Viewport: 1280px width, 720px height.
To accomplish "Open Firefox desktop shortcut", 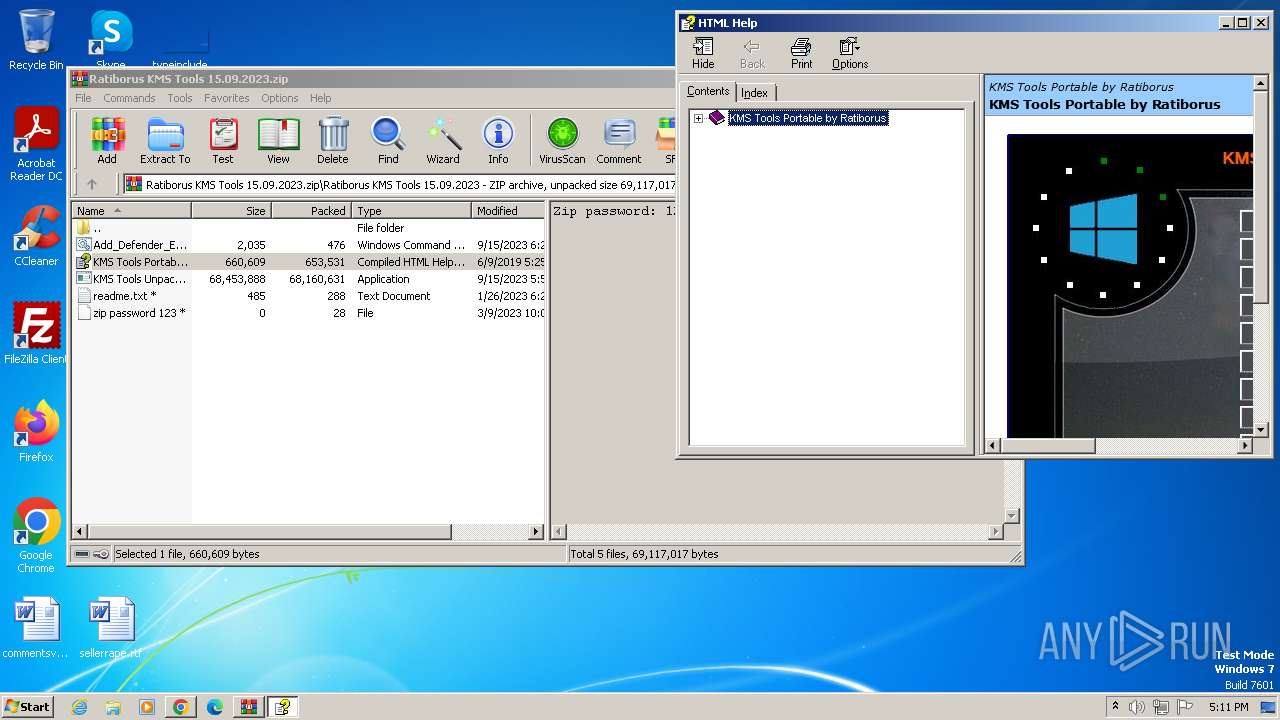I will [x=36, y=432].
